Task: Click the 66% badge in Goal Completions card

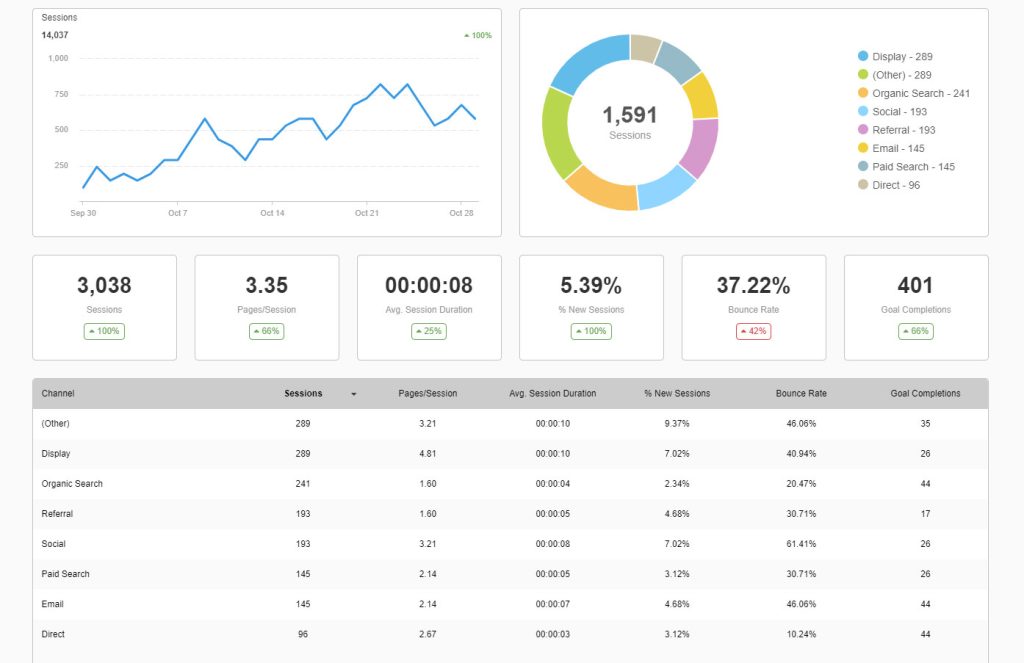Action: [915, 331]
